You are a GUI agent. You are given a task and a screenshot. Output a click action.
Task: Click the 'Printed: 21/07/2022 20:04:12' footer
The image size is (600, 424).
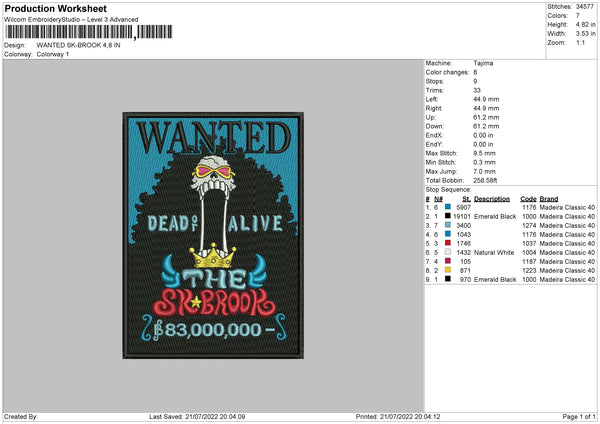398,417
